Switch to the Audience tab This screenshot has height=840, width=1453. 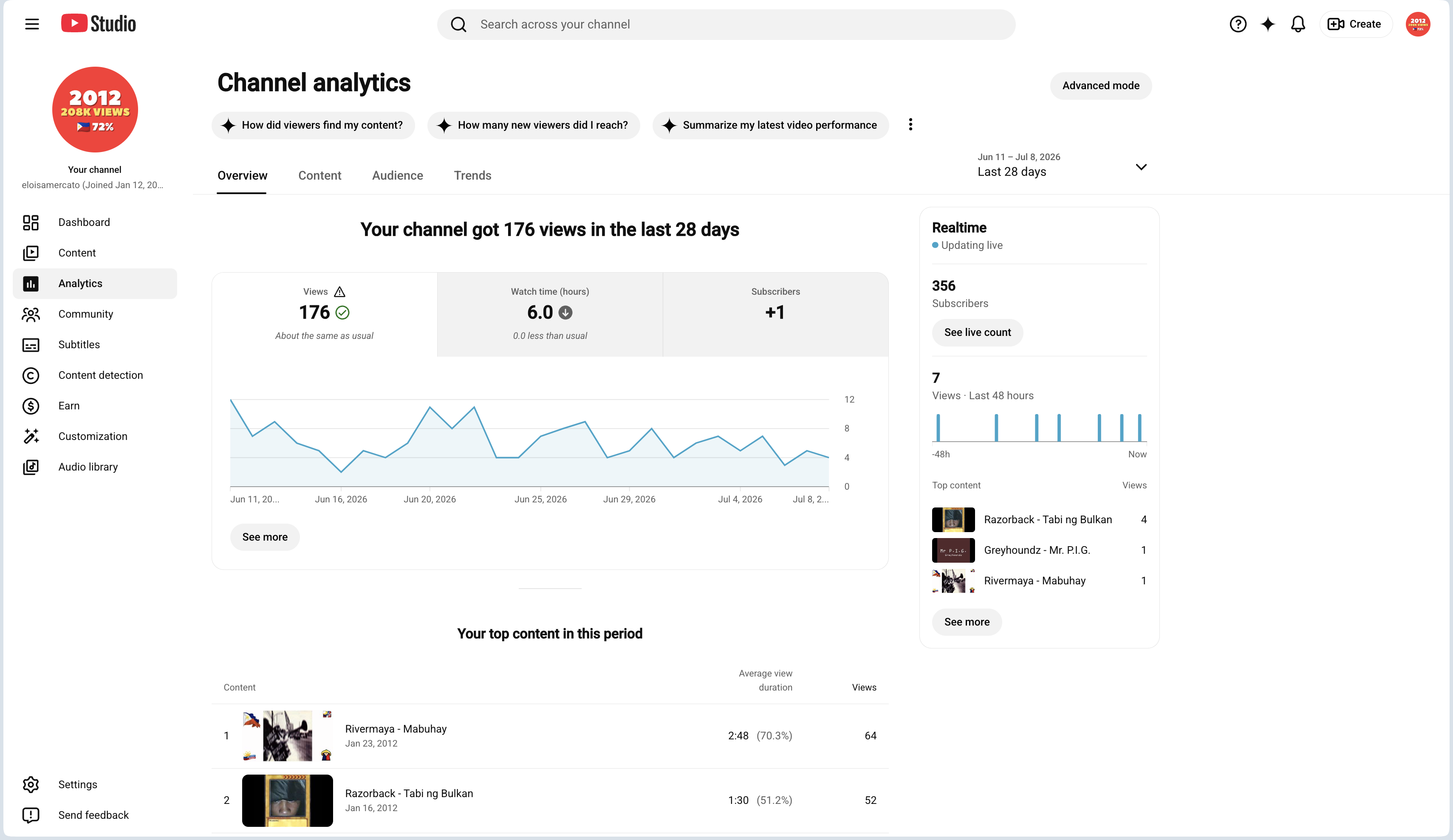coord(397,175)
